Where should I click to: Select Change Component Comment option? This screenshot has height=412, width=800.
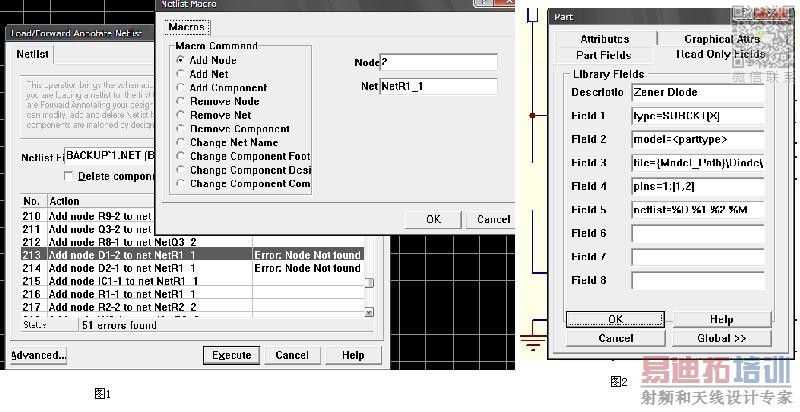pos(180,184)
